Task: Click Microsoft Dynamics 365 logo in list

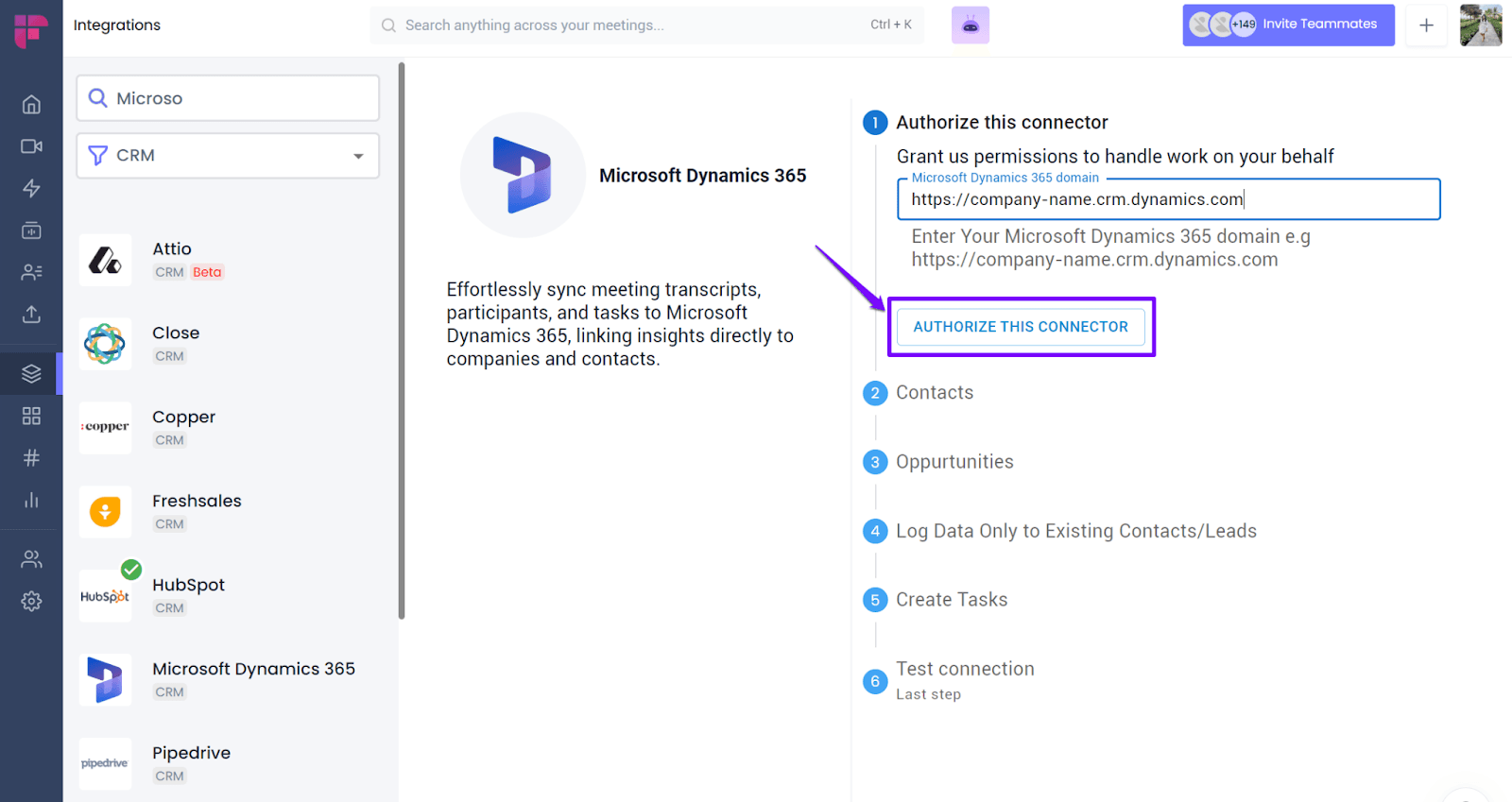Action: tap(105, 680)
